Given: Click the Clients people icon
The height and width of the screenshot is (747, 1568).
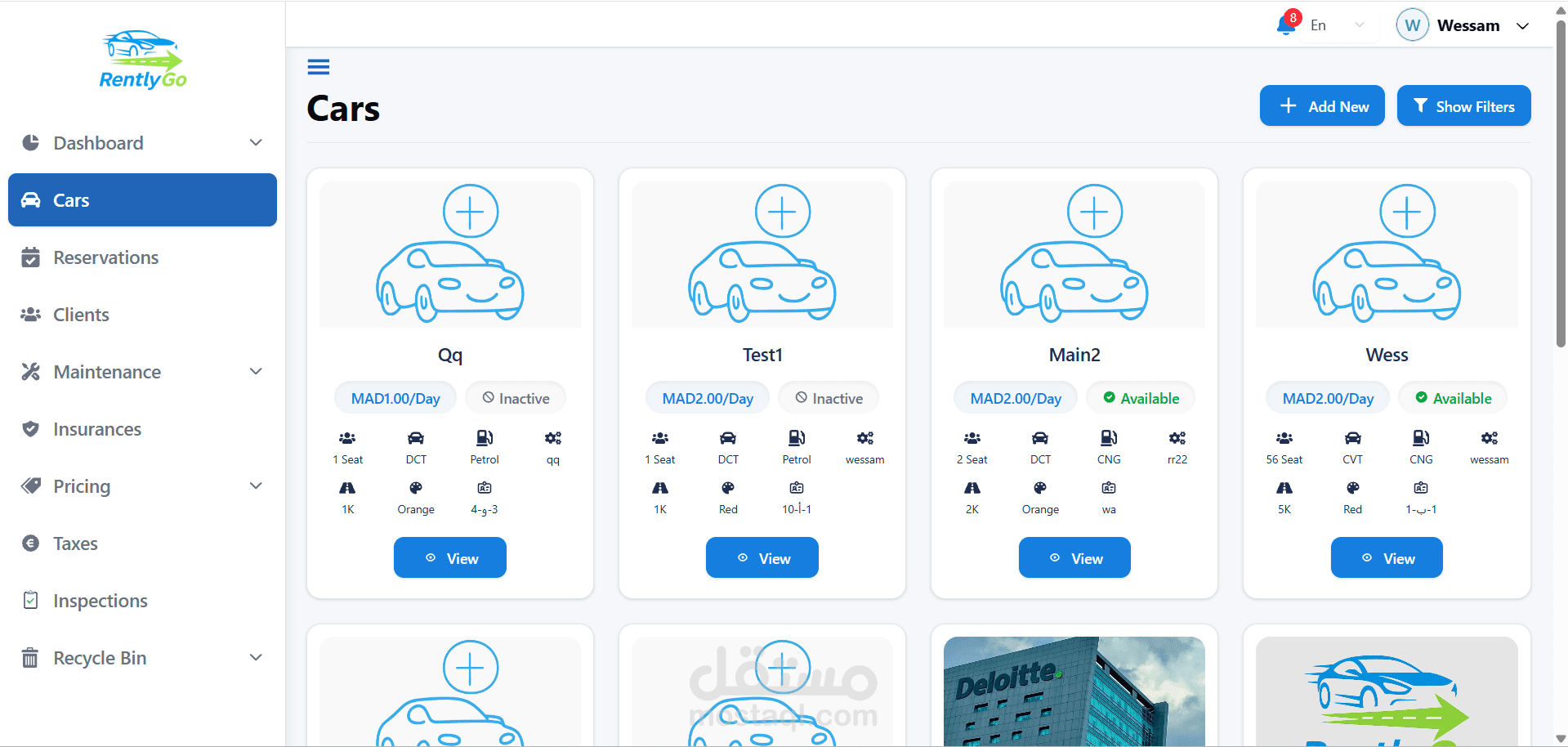Looking at the screenshot, I should click(x=31, y=315).
